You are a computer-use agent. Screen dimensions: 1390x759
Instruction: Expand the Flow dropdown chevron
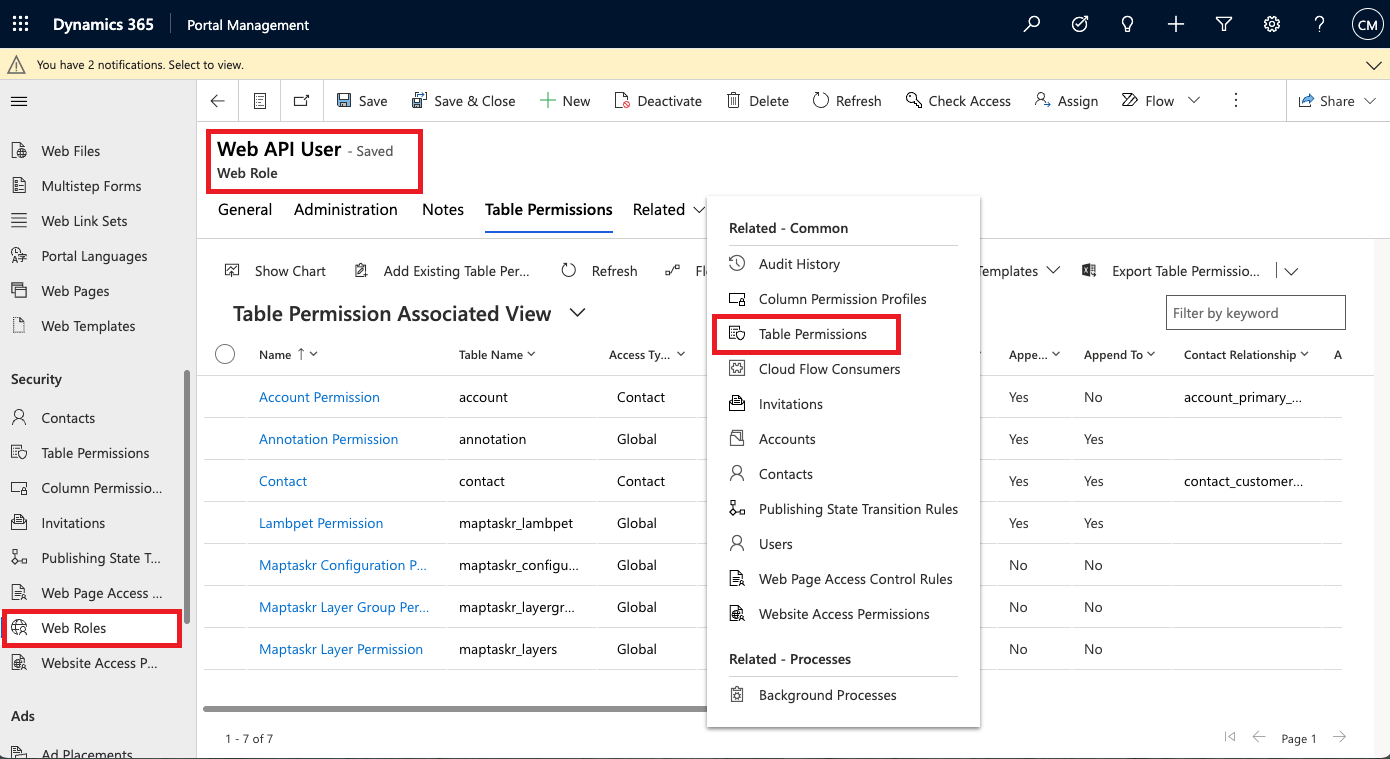point(1194,101)
